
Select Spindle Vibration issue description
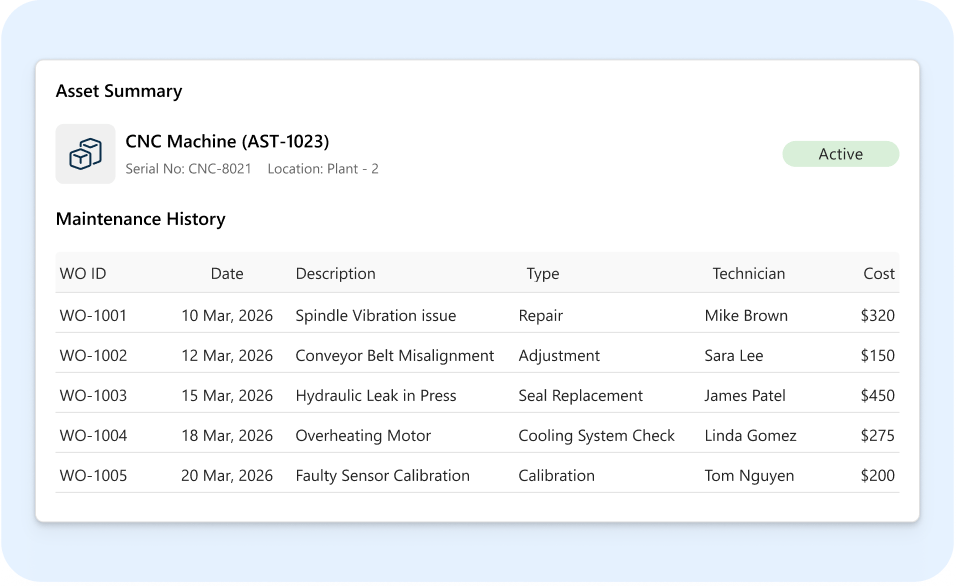click(x=376, y=316)
